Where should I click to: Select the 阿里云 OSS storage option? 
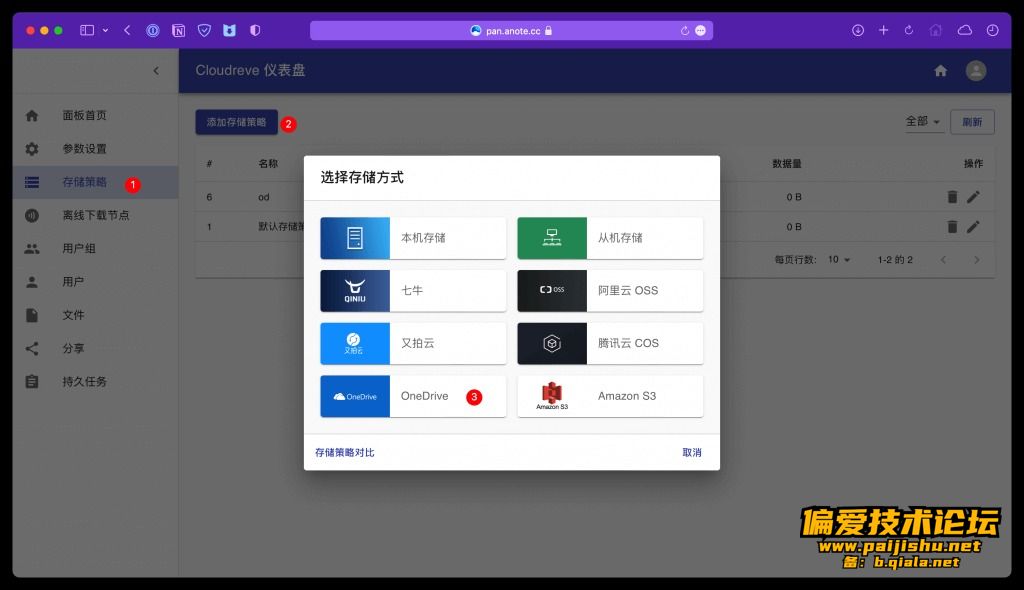click(610, 291)
